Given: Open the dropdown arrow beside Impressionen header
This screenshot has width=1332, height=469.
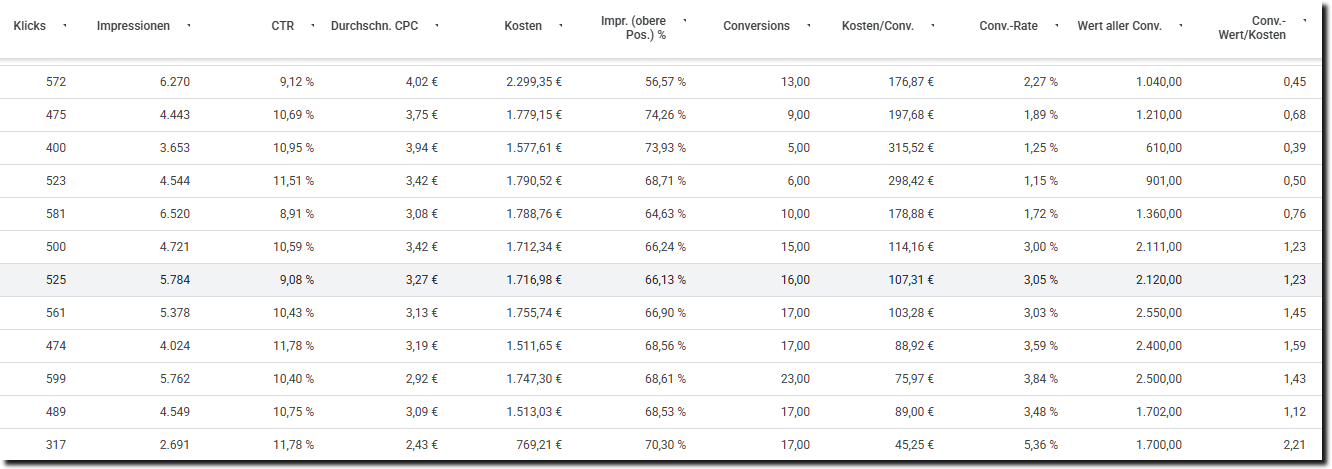Looking at the screenshot, I should [189, 26].
